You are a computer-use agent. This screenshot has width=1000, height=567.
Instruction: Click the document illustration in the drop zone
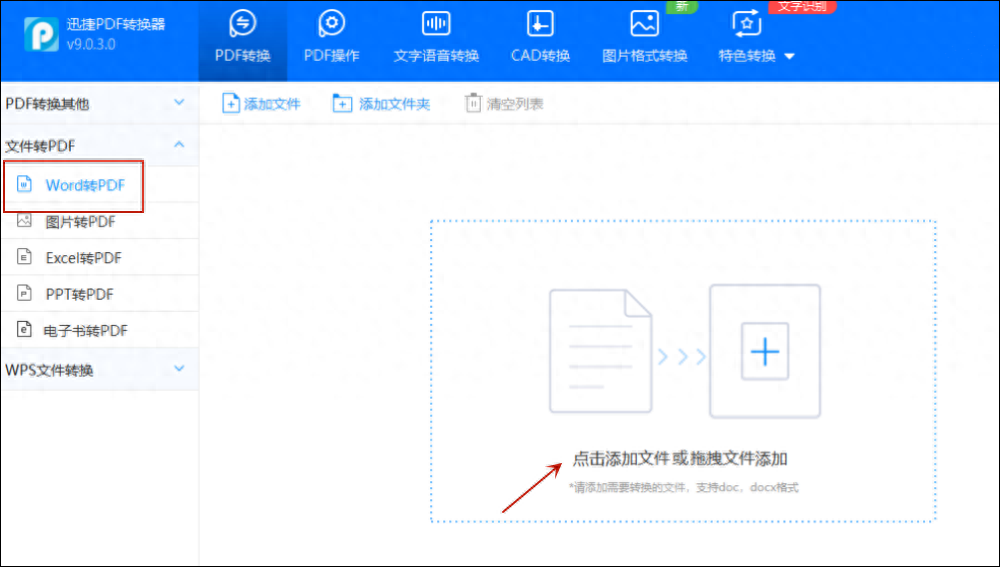(x=600, y=351)
